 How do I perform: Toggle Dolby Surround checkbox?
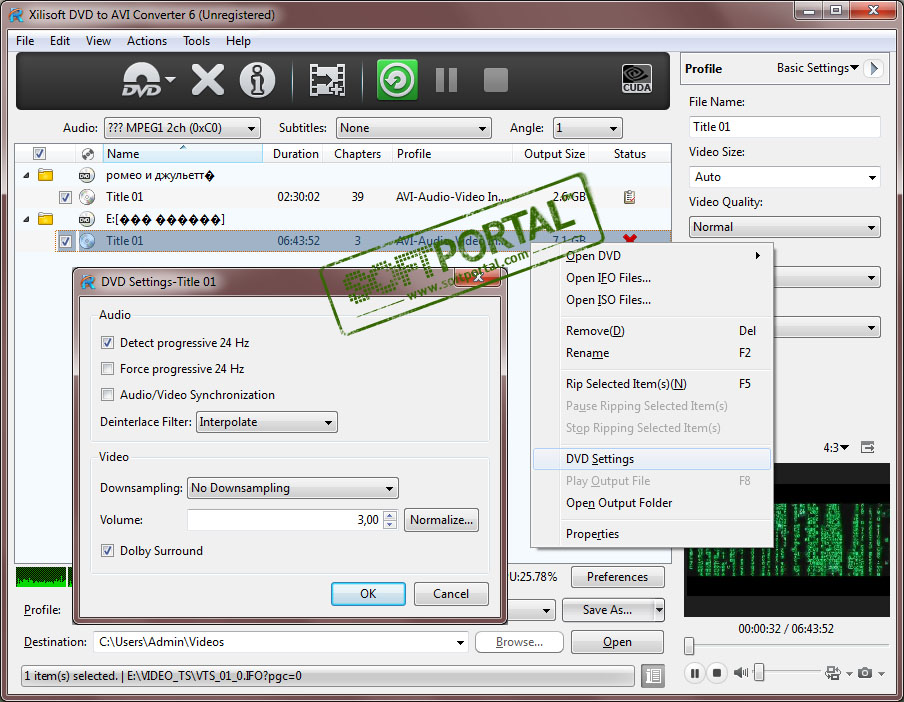[x=107, y=551]
